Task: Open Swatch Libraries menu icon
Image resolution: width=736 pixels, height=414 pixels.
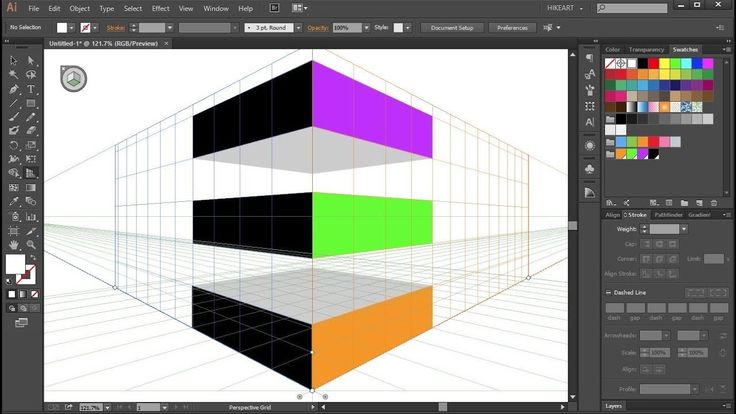Action: tap(610, 203)
